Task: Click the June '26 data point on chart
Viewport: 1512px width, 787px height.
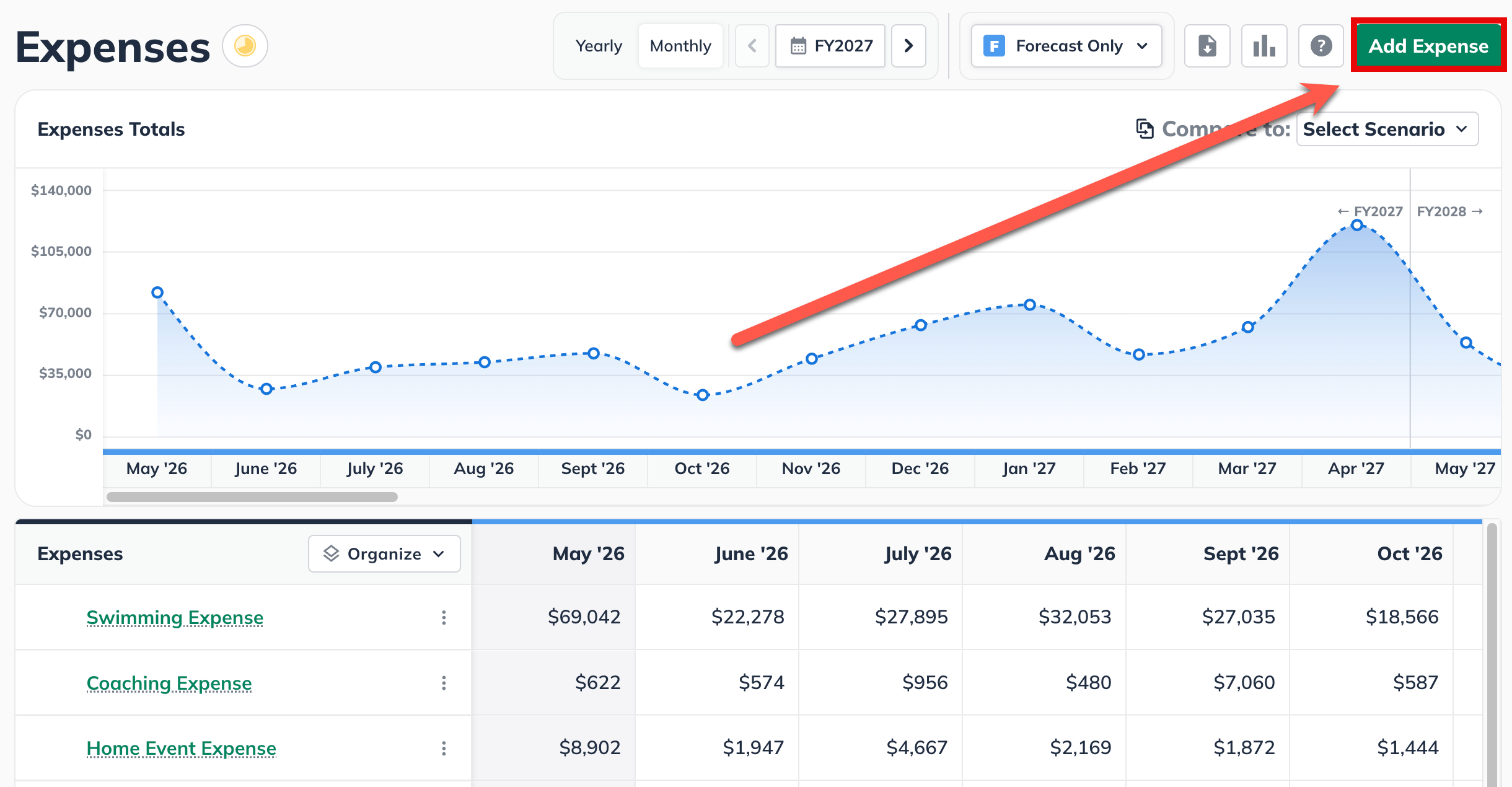Action: pyautogui.click(x=266, y=389)
